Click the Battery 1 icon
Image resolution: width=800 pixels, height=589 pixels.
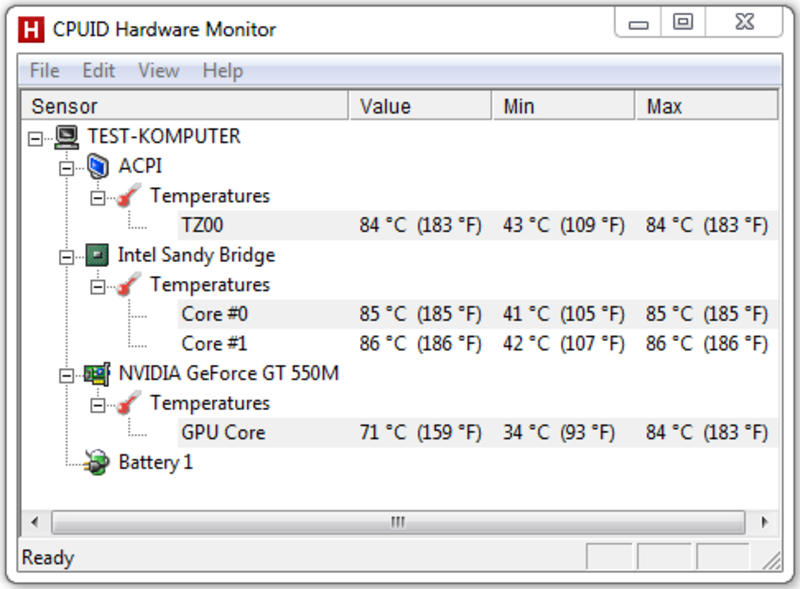pyautogui.click(x=97, y=462)
